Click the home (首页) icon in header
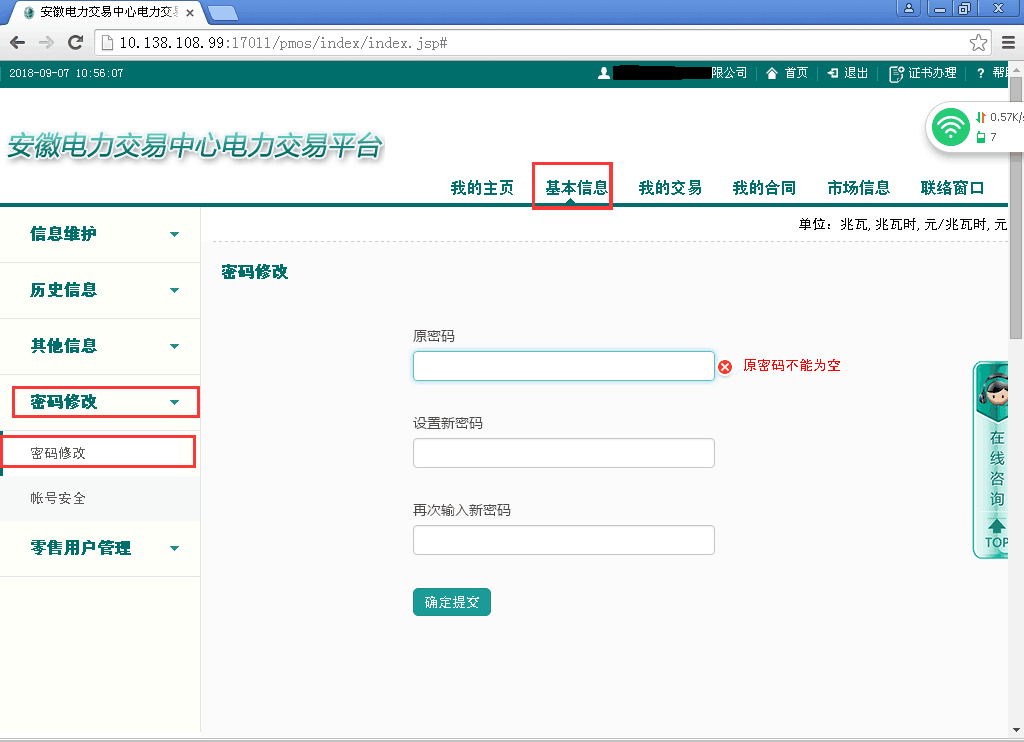Image resolution: width=1024 pixels, height=742 pixels. click(x=772, y=73)
